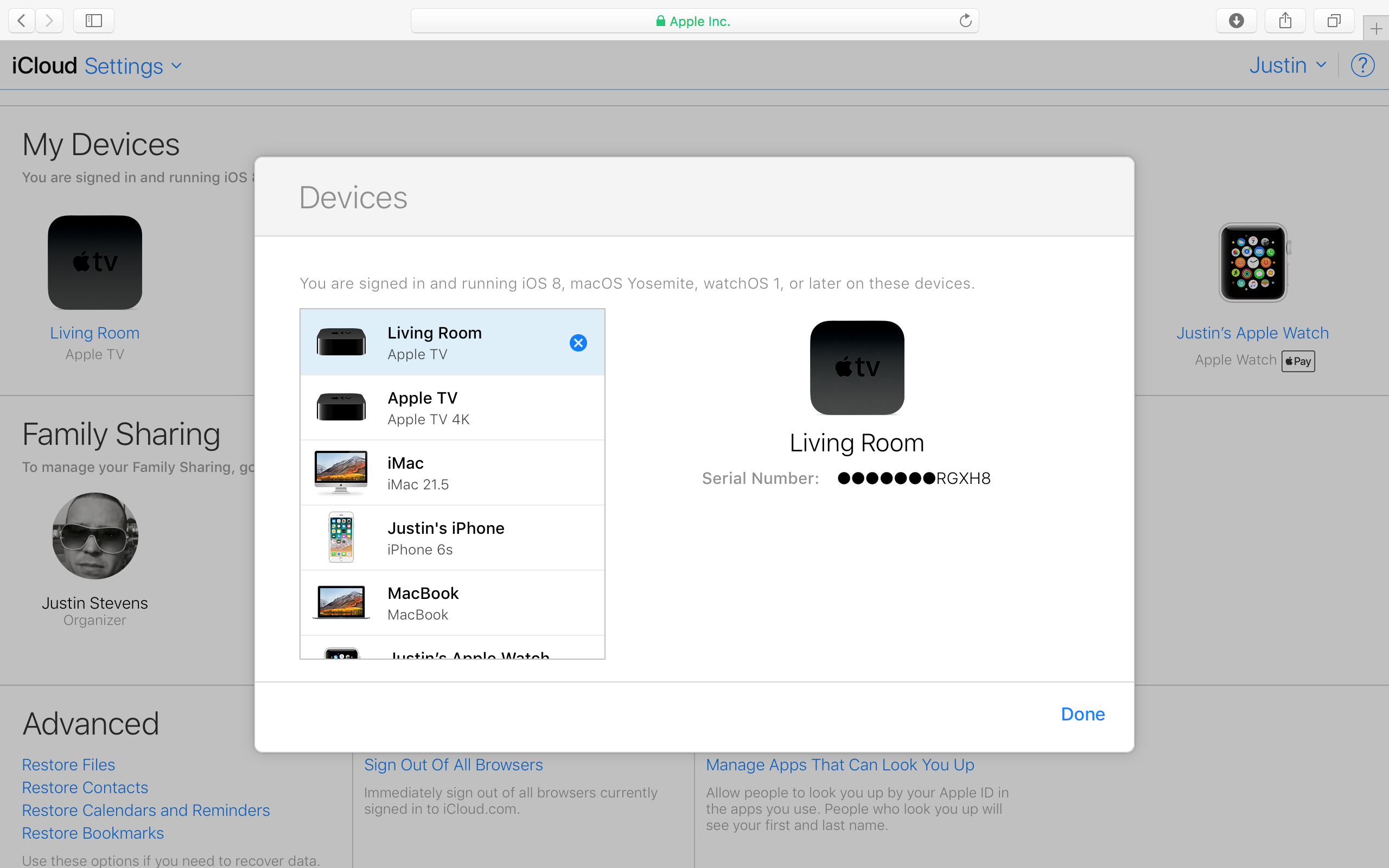Open the Justin account menu
Viewport: 1389px width, 868px height.
pyautogui.click(x=1288, y=66)
